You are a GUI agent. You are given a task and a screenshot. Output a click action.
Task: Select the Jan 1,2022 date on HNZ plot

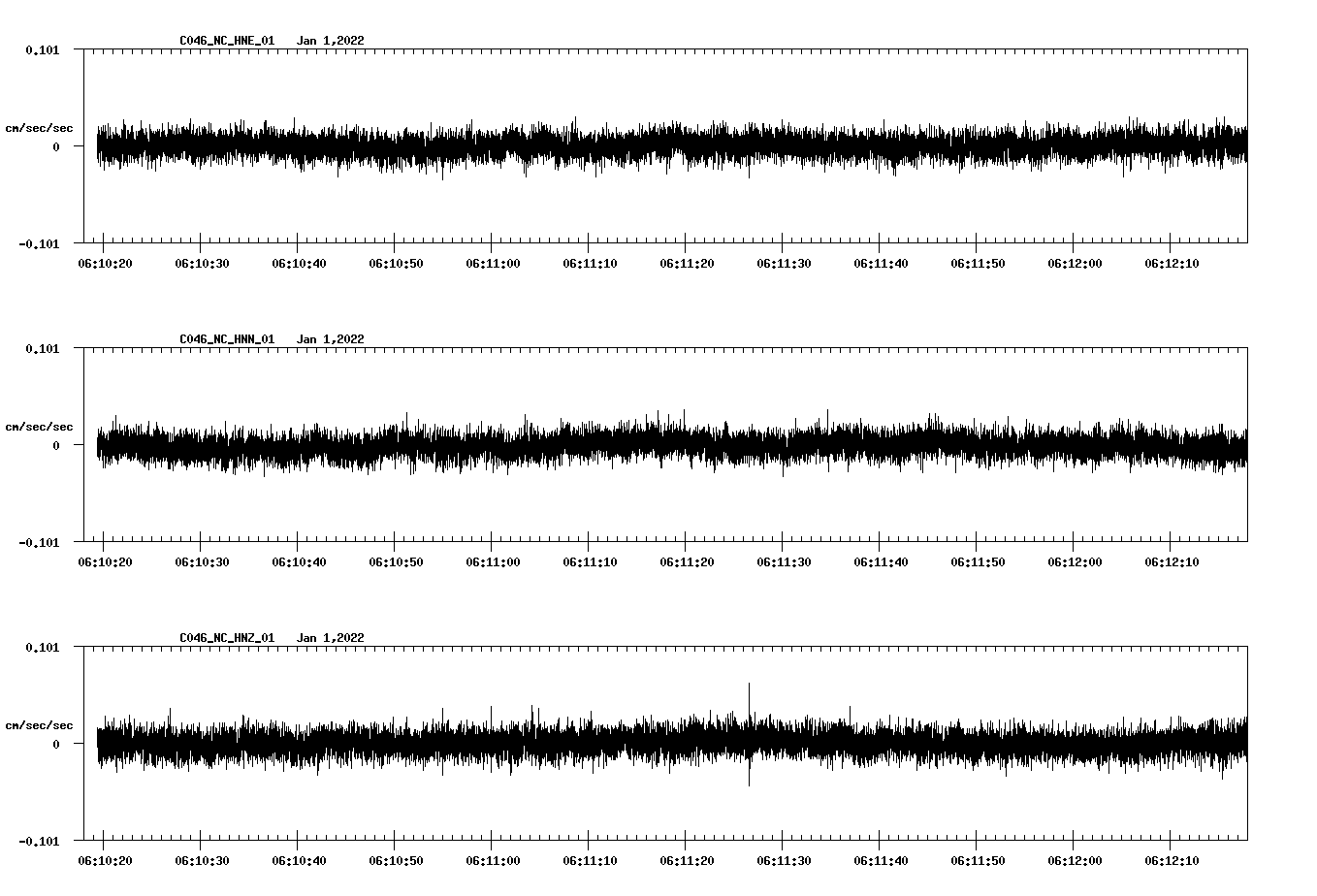tap(331, 638)
